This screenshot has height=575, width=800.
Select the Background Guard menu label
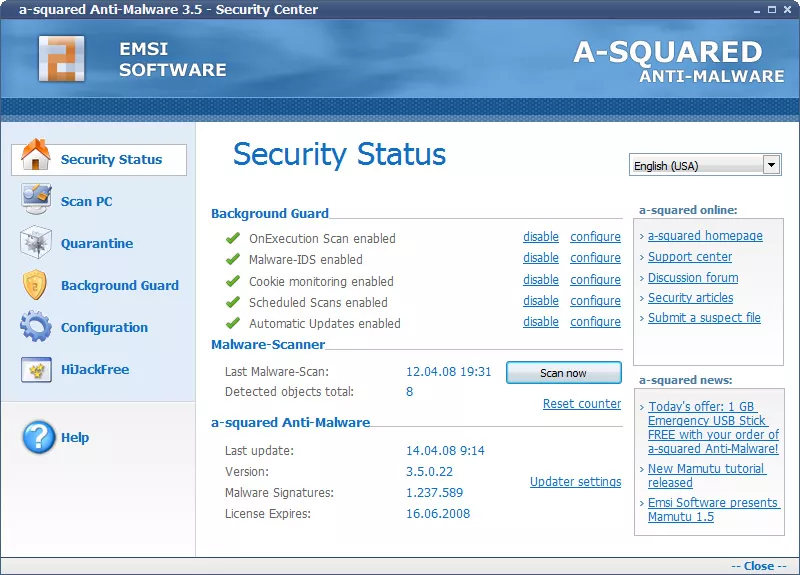pos(120,285)
